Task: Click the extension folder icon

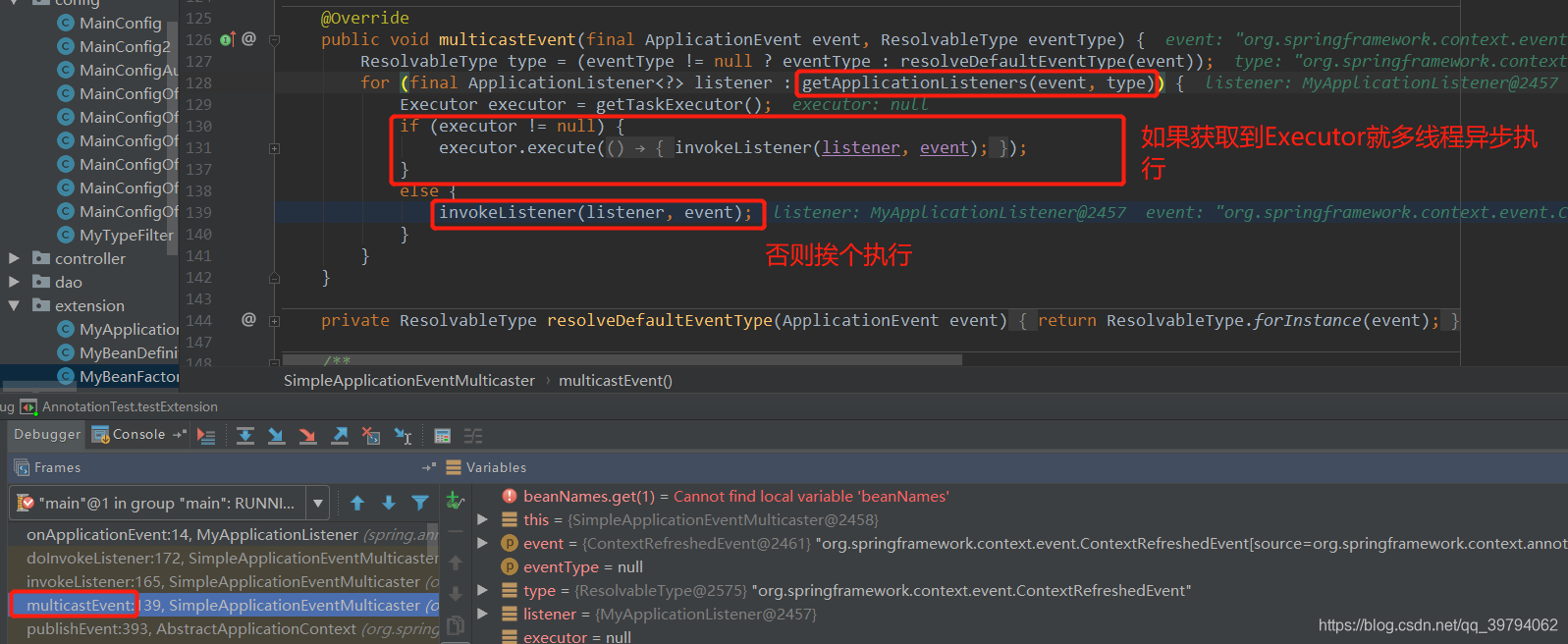Action: (x=41, y=305)
